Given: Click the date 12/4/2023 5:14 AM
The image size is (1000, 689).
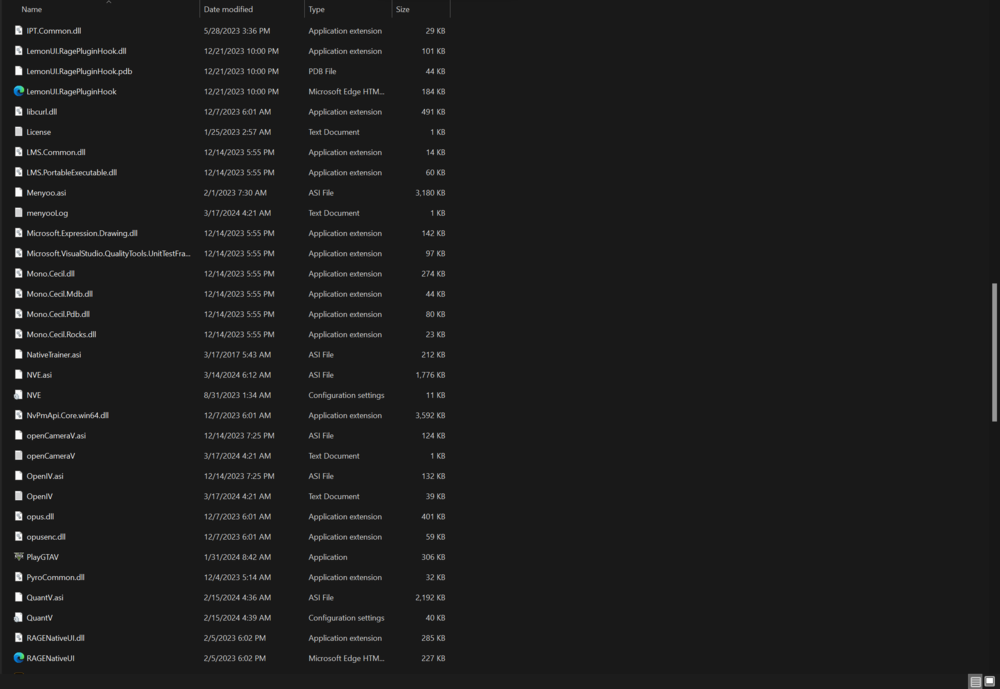Looking at the screenshot, I should [237, 577].
